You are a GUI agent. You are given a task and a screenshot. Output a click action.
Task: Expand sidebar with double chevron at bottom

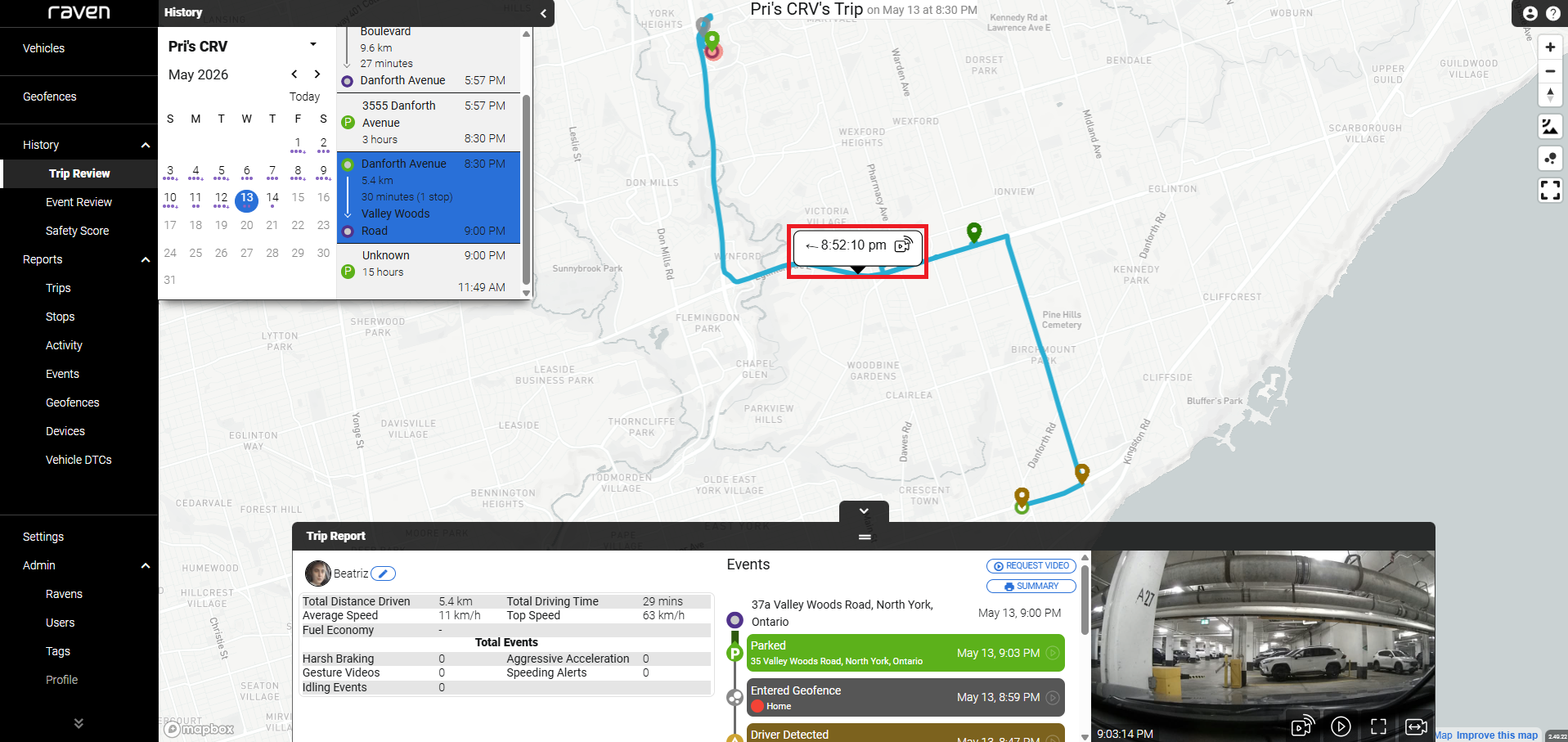(x=79, y=723)
